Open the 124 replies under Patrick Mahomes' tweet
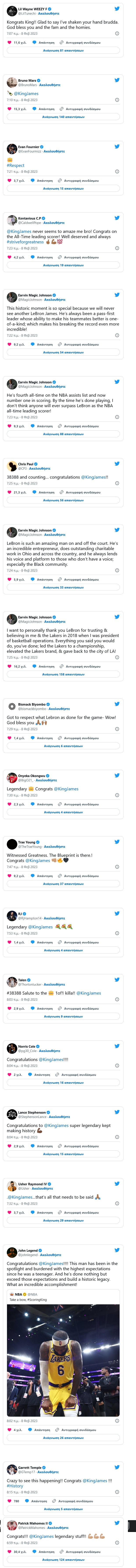 64,1559
